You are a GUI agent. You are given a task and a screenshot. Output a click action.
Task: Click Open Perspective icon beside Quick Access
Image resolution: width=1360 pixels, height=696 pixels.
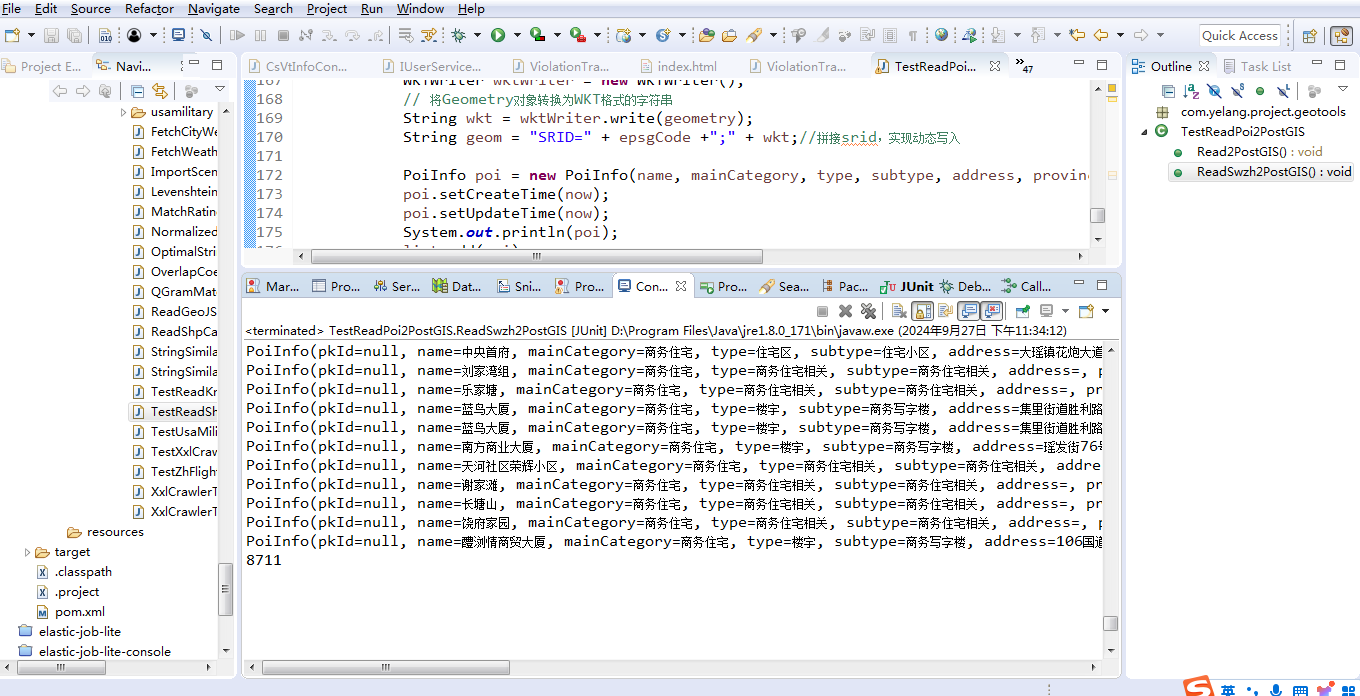click(x=1309, y=35)
